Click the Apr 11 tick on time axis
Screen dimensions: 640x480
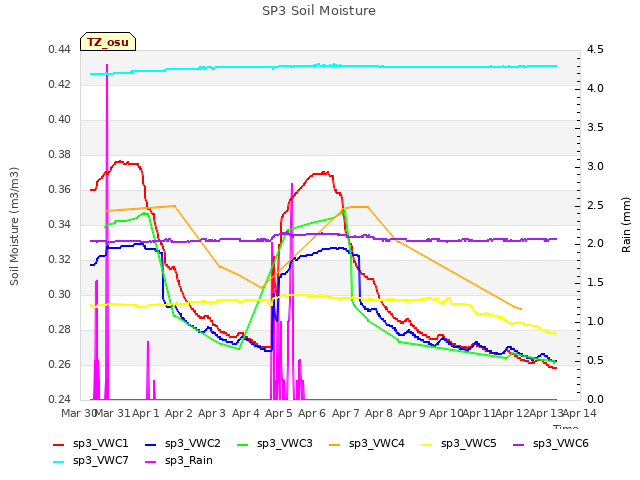click(479, 413)
